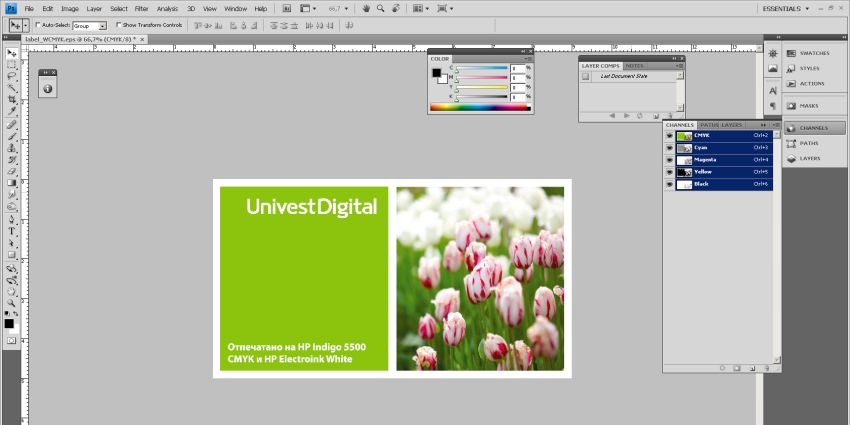Launch Bridge from application bar
This screenshot has height=425, width=850.
coord(287,8)
